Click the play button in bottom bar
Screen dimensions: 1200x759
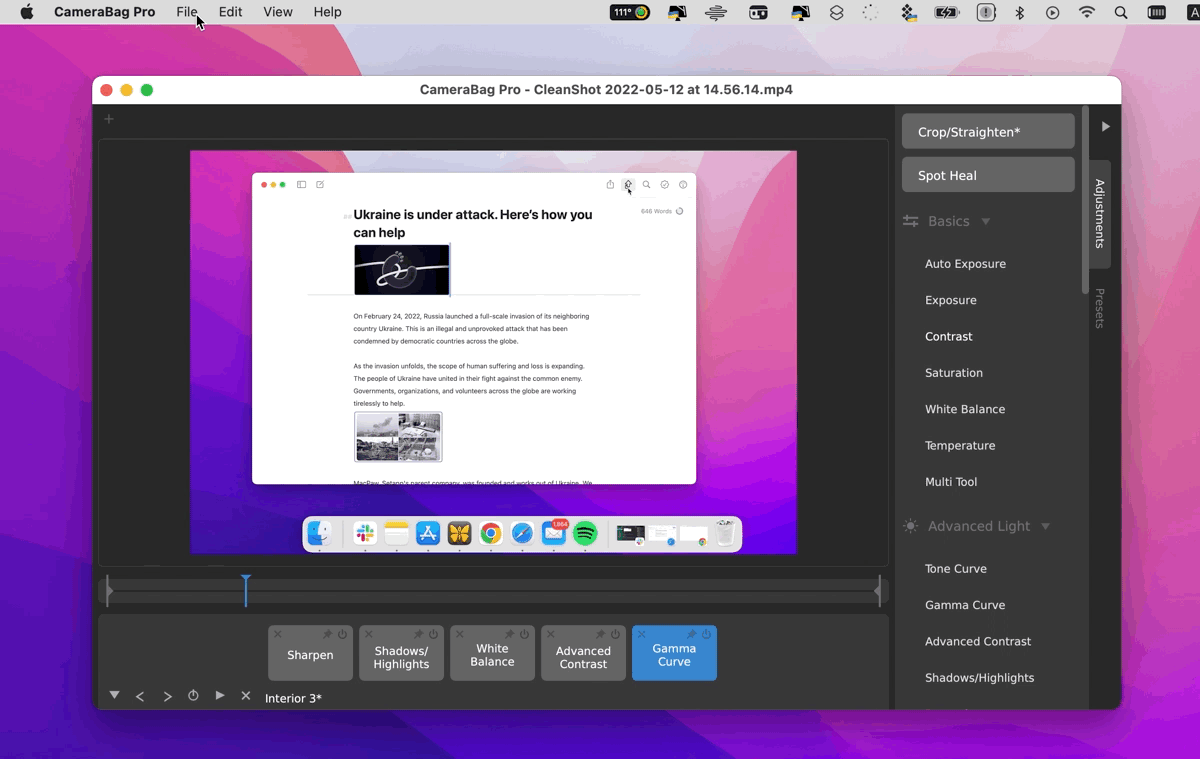[220, 695]
